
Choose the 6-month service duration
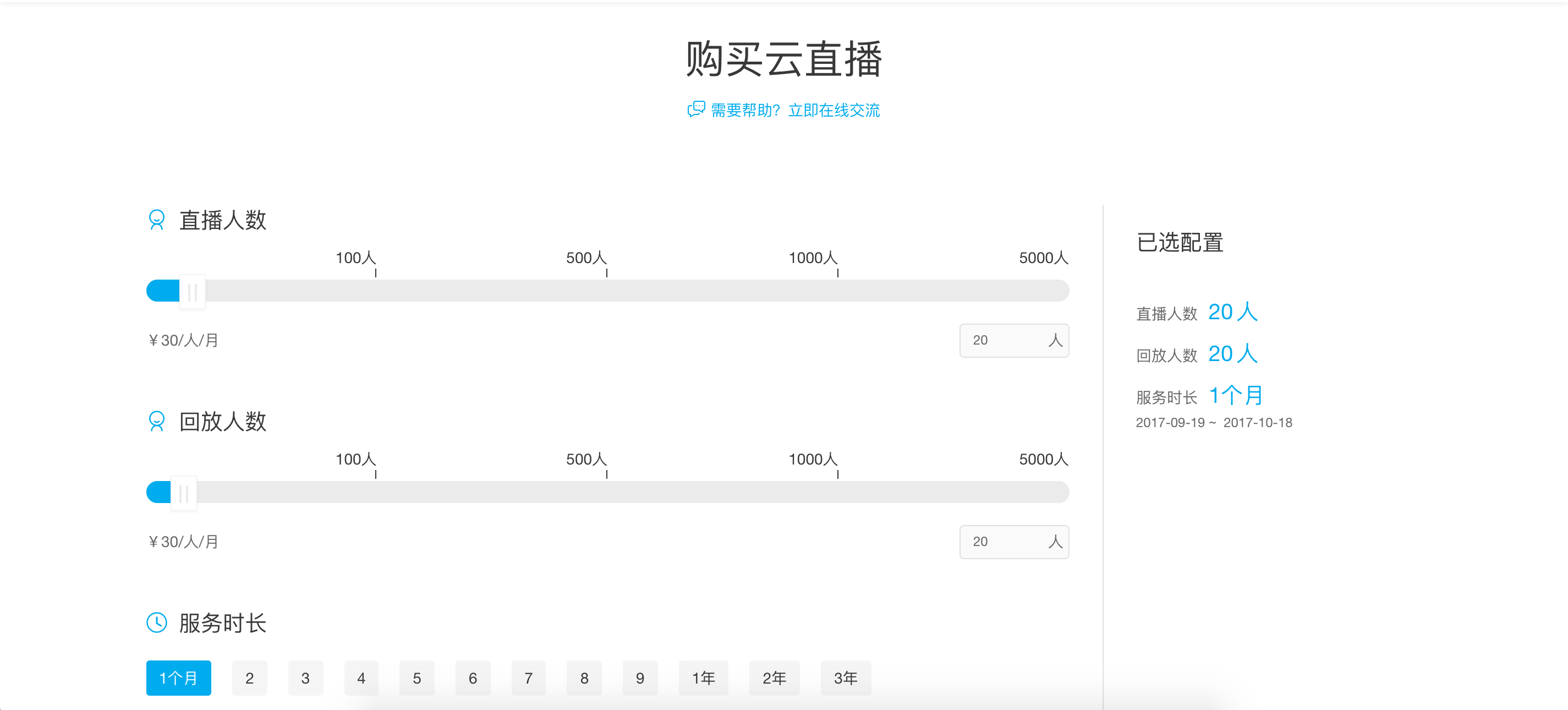[473, 678]
